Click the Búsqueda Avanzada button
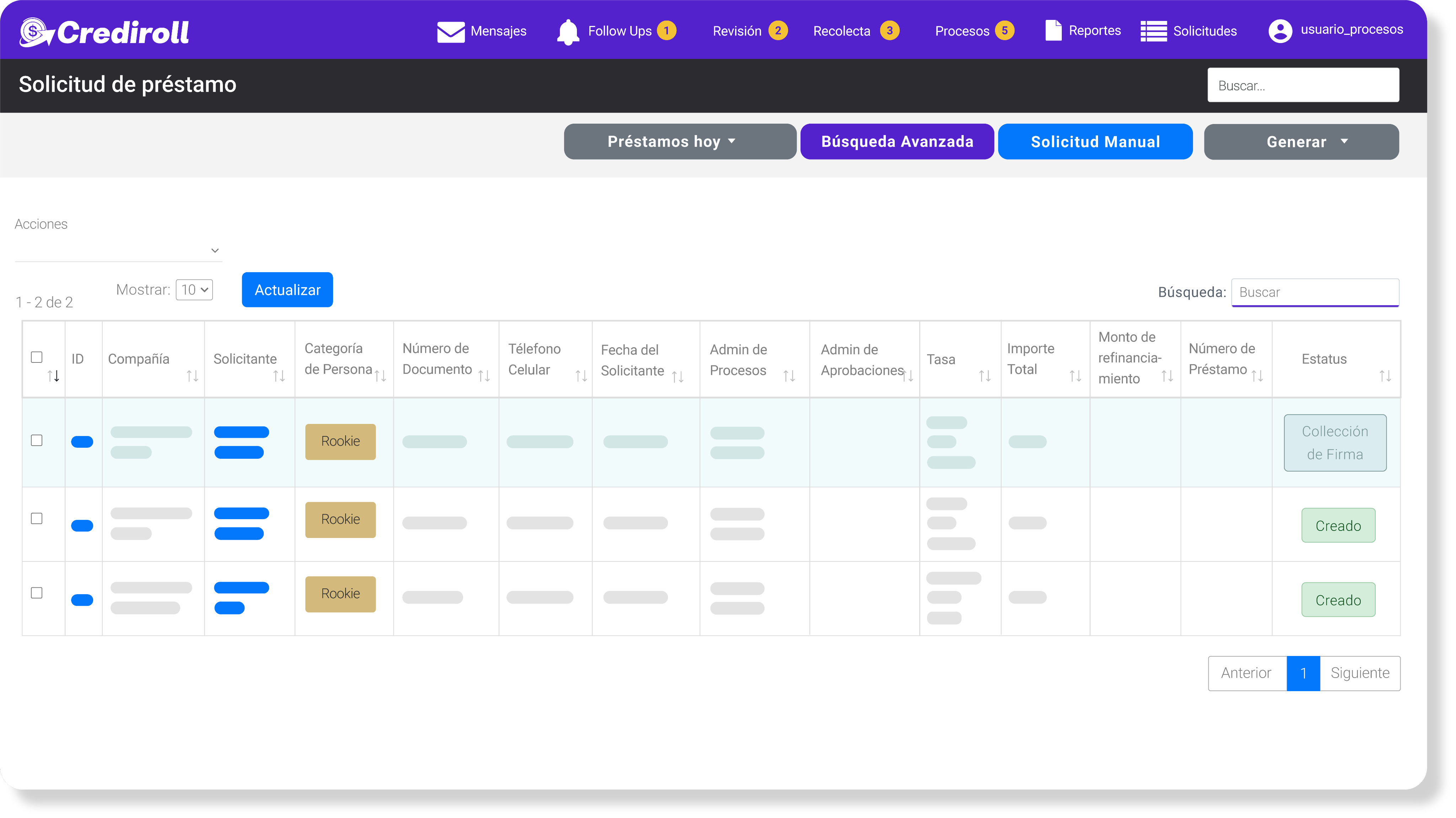The image size is (1456, 818). 897,142
